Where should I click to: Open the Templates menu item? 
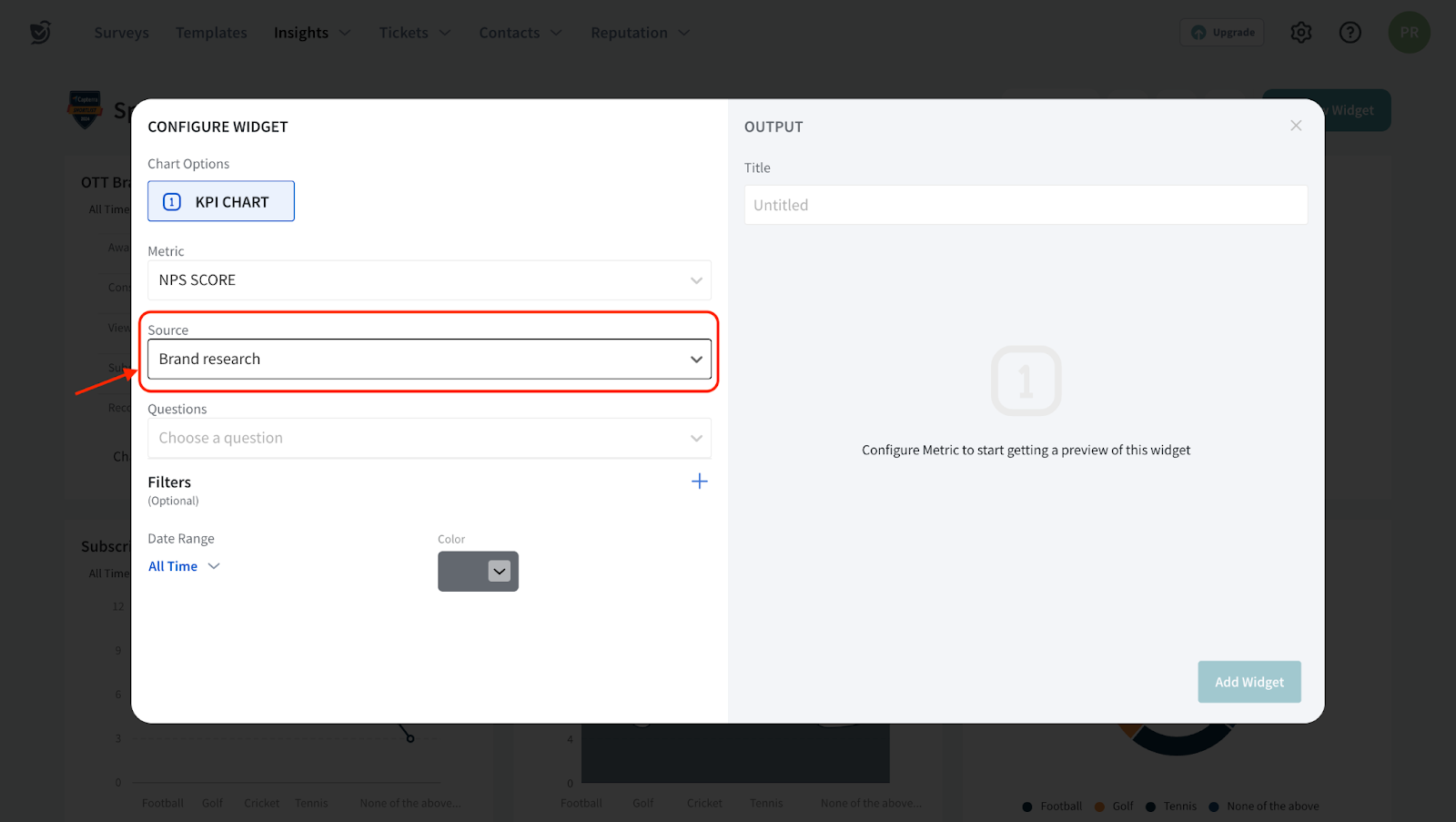[211, 33]
